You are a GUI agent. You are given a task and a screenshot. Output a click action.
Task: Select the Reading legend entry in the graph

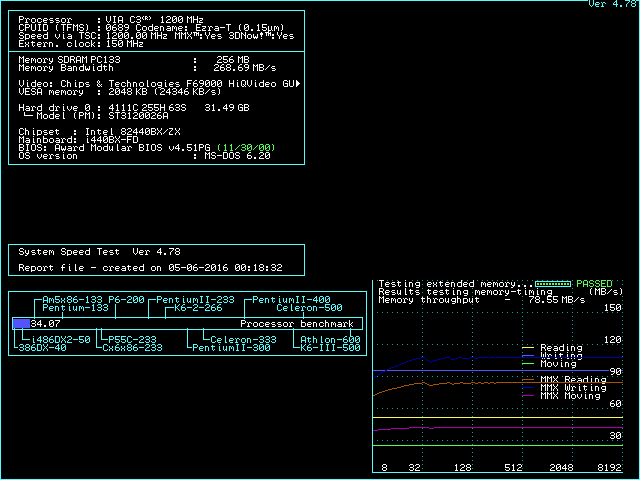[x=560, y=348]
